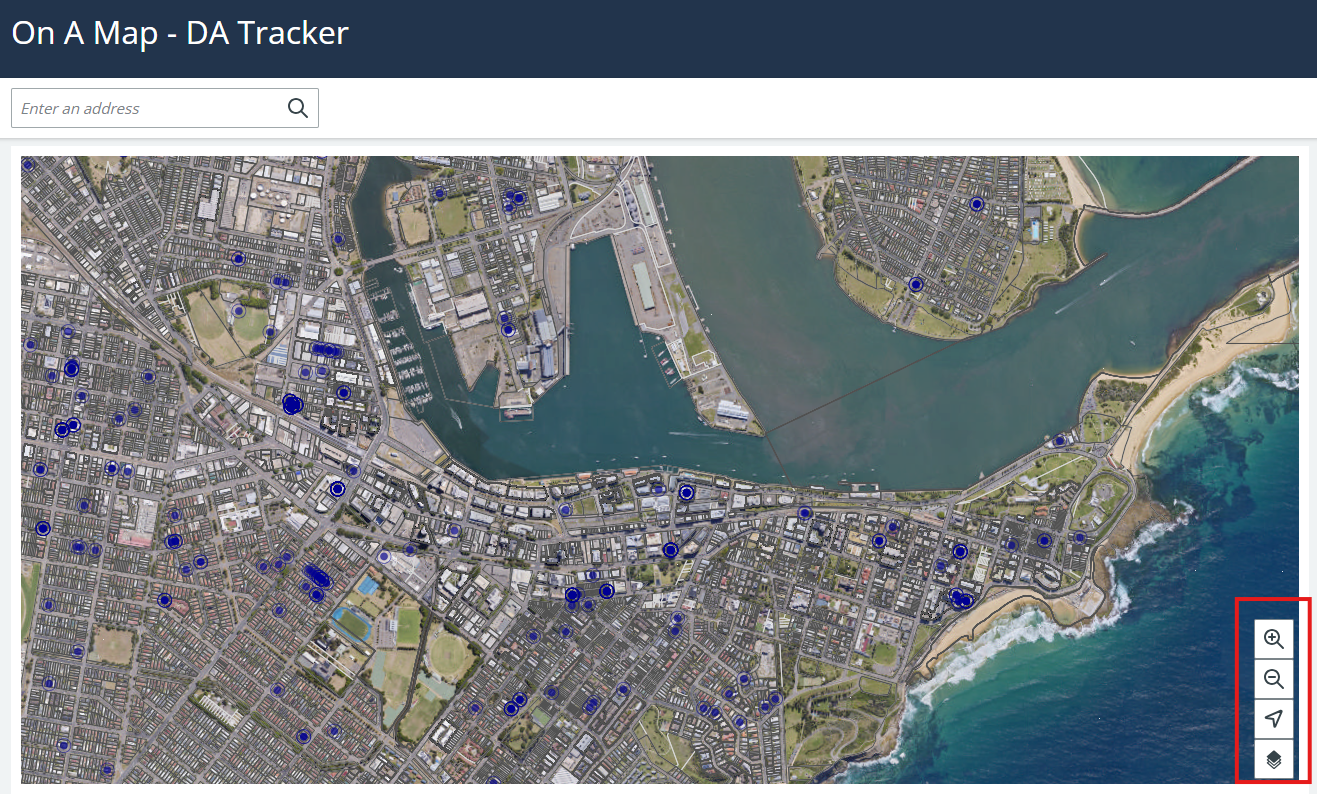
Task: Open the map layers stack button
Action: (1273, 759)
